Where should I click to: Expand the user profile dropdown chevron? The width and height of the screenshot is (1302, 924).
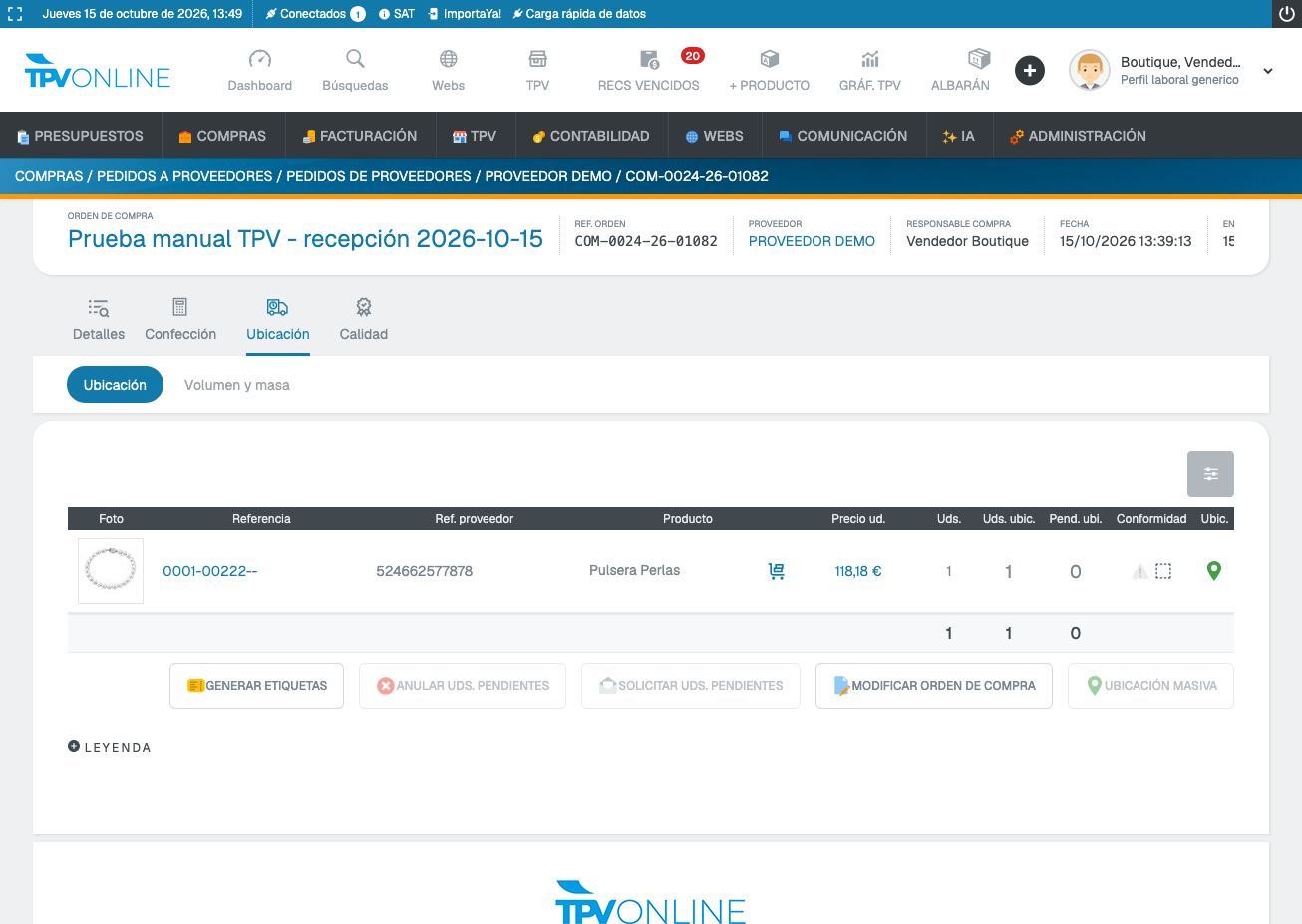(x=1268, y=71)
